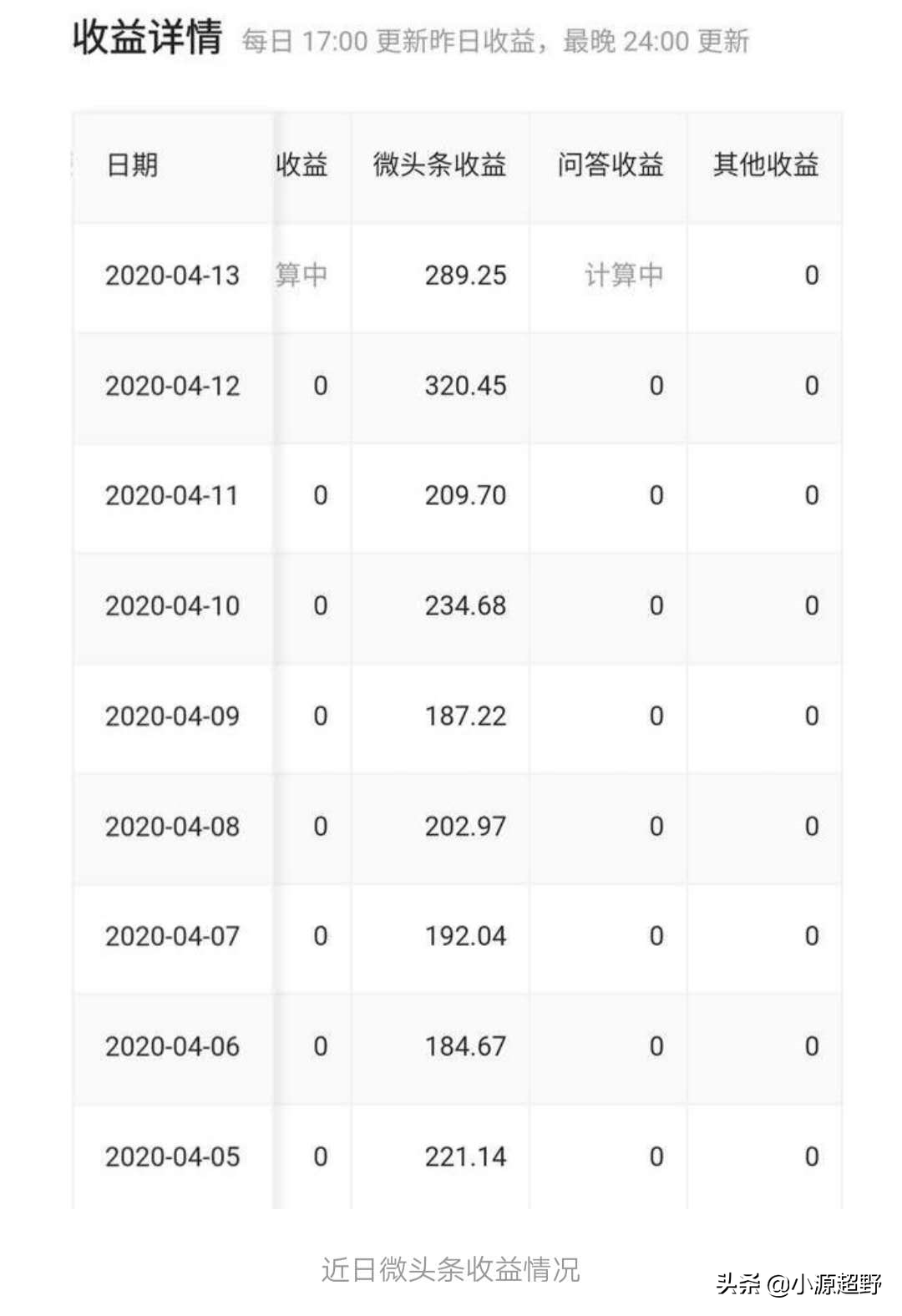Select the 2020-04-08 date cell

click(x=172, y=827)
